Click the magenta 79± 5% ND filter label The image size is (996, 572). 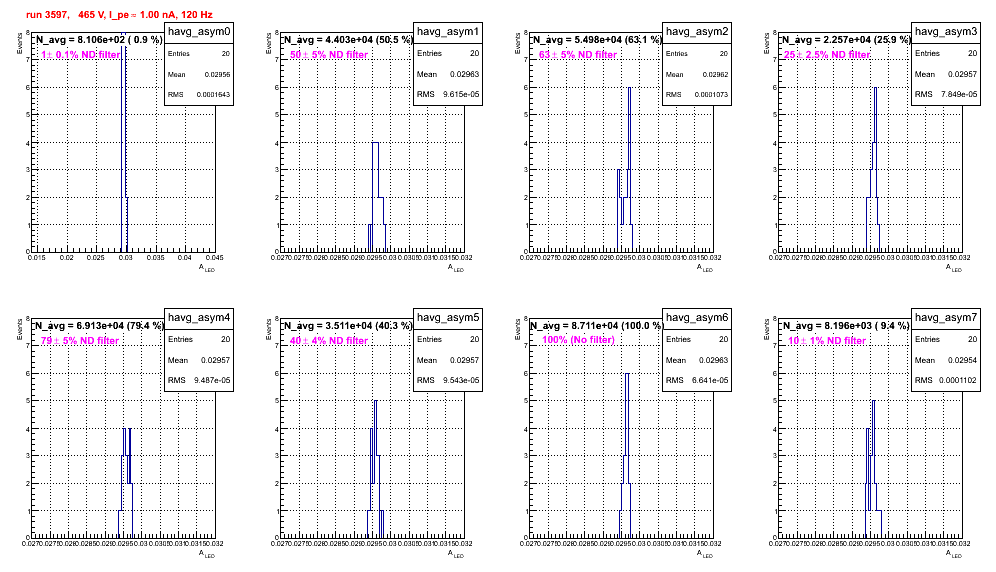pos(80,341)
